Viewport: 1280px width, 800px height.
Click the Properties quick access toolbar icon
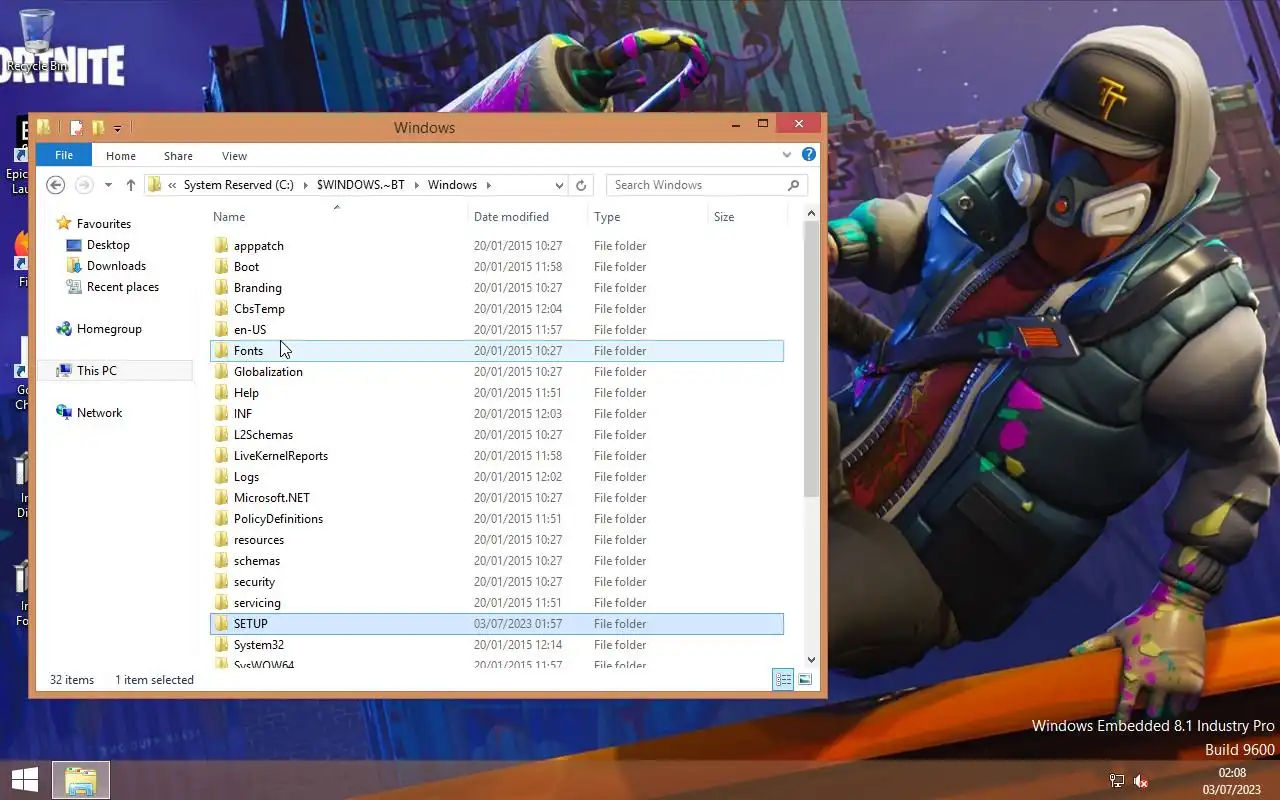(76, 128)
